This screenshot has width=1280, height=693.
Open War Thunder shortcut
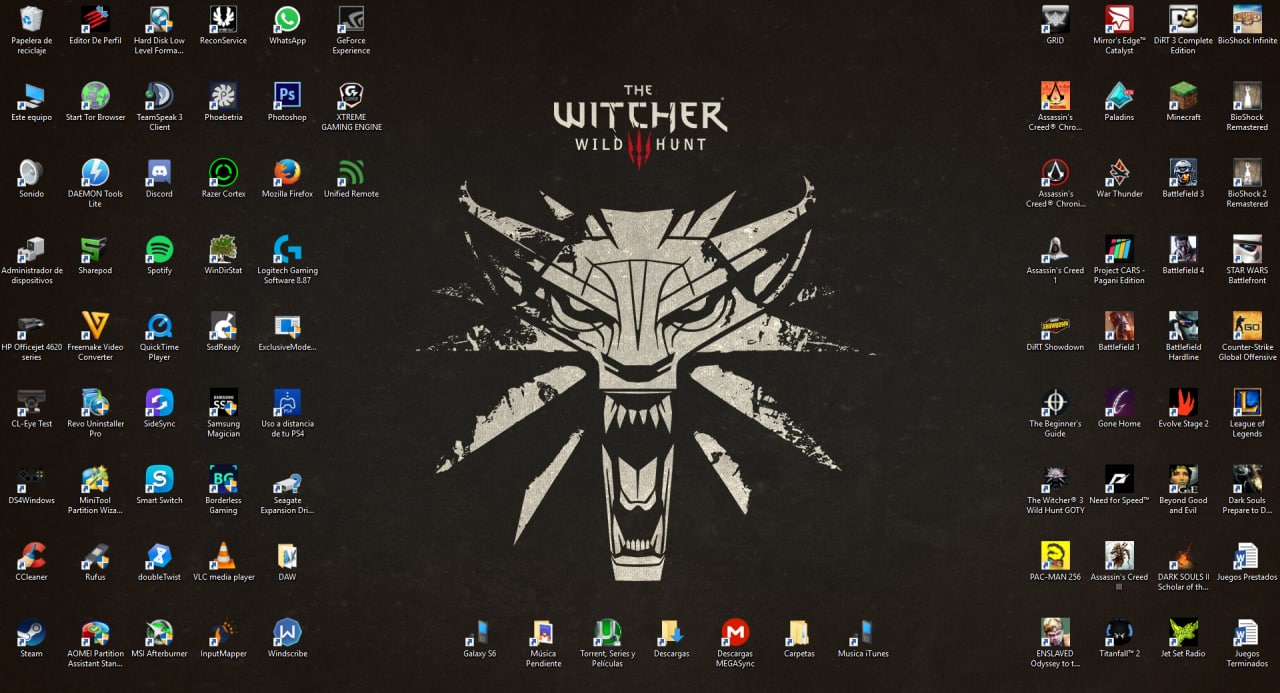[x=1119, y=173]
